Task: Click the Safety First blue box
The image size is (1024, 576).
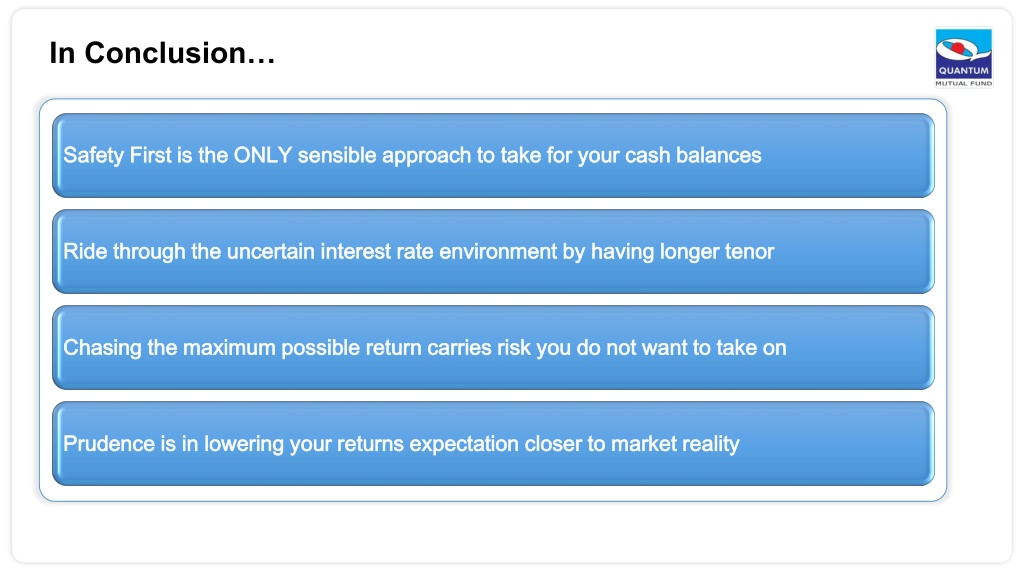Action: [493, 155]
